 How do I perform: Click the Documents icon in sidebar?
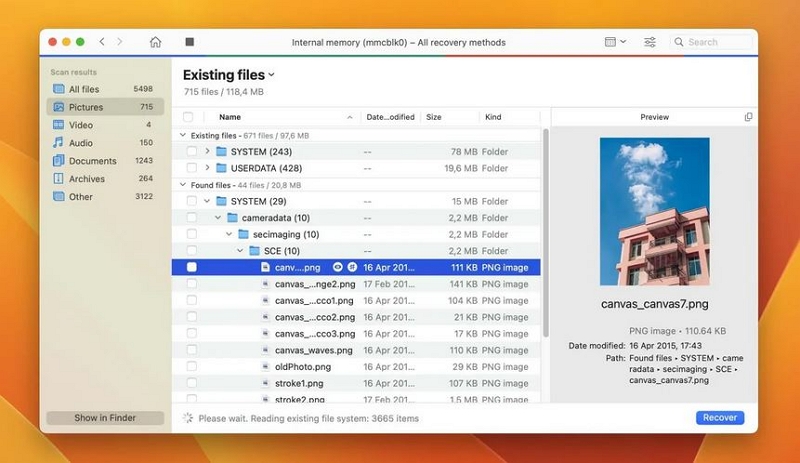(x=59, y=160)
